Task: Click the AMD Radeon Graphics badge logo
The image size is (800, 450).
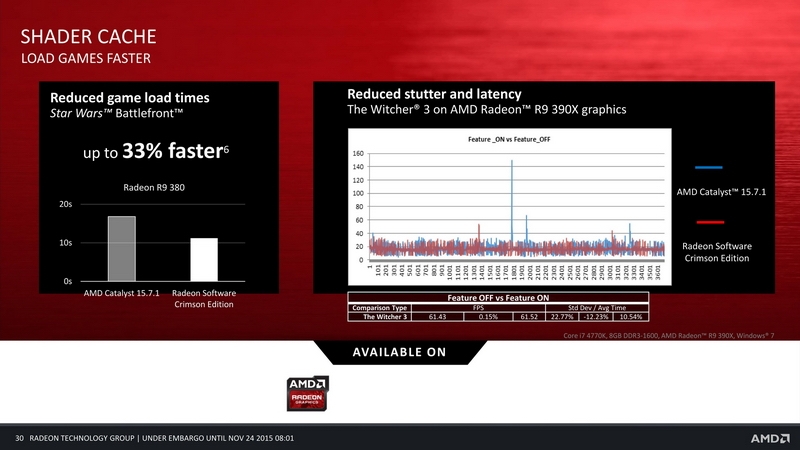Action: click(308, 393)
